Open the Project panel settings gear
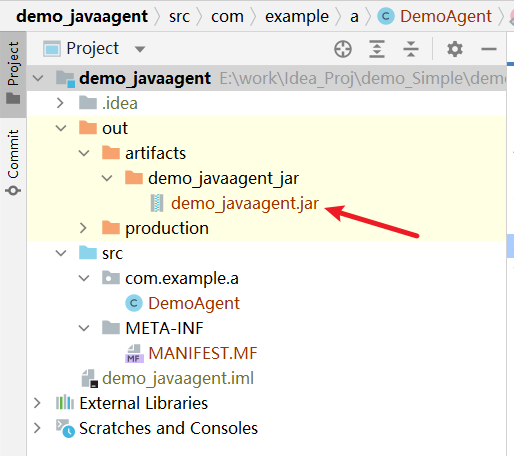This screenshot has height=456, width=514. [x=455, y=49]
